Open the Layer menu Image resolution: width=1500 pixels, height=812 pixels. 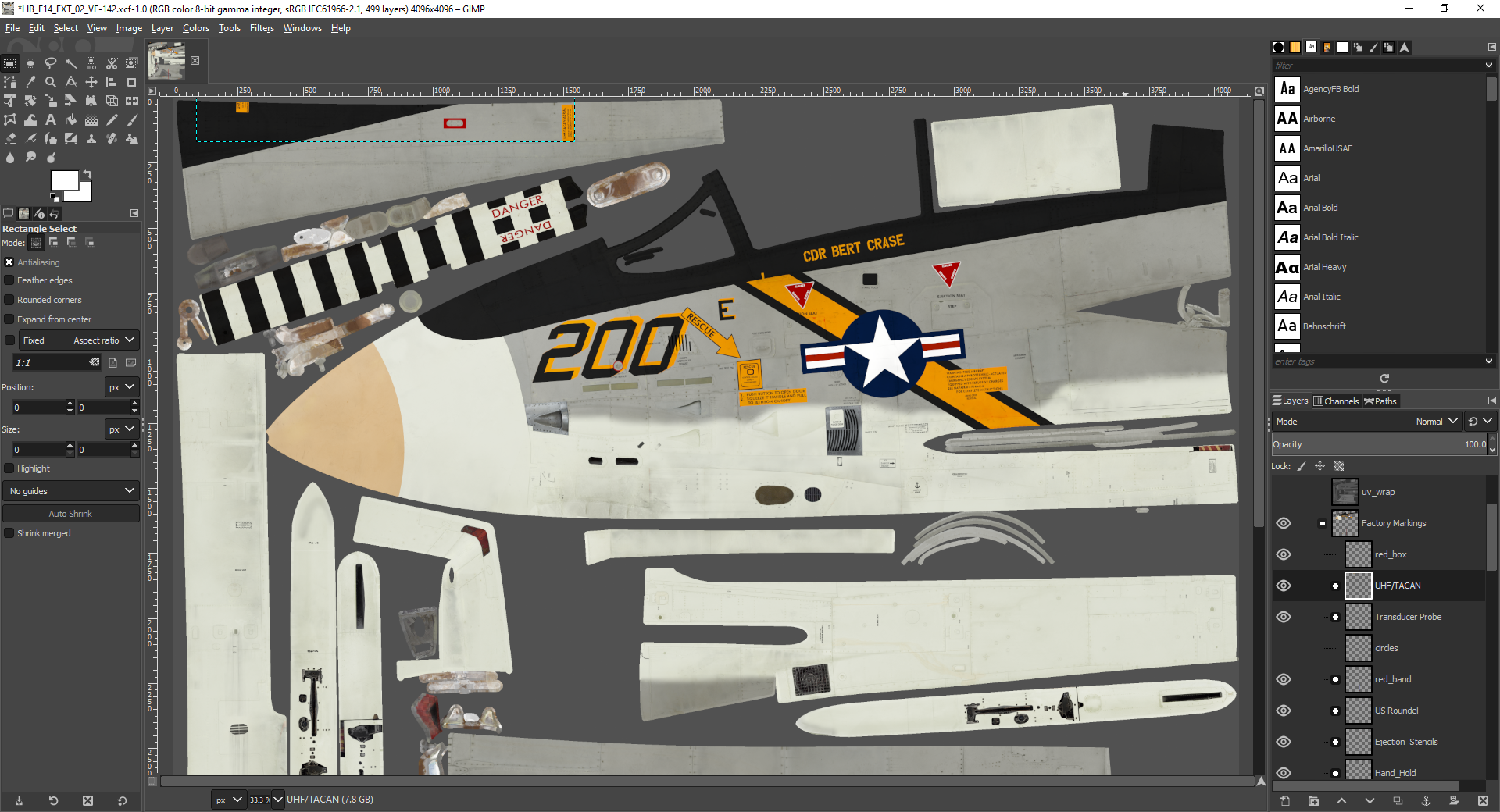(x=162, y=28)
